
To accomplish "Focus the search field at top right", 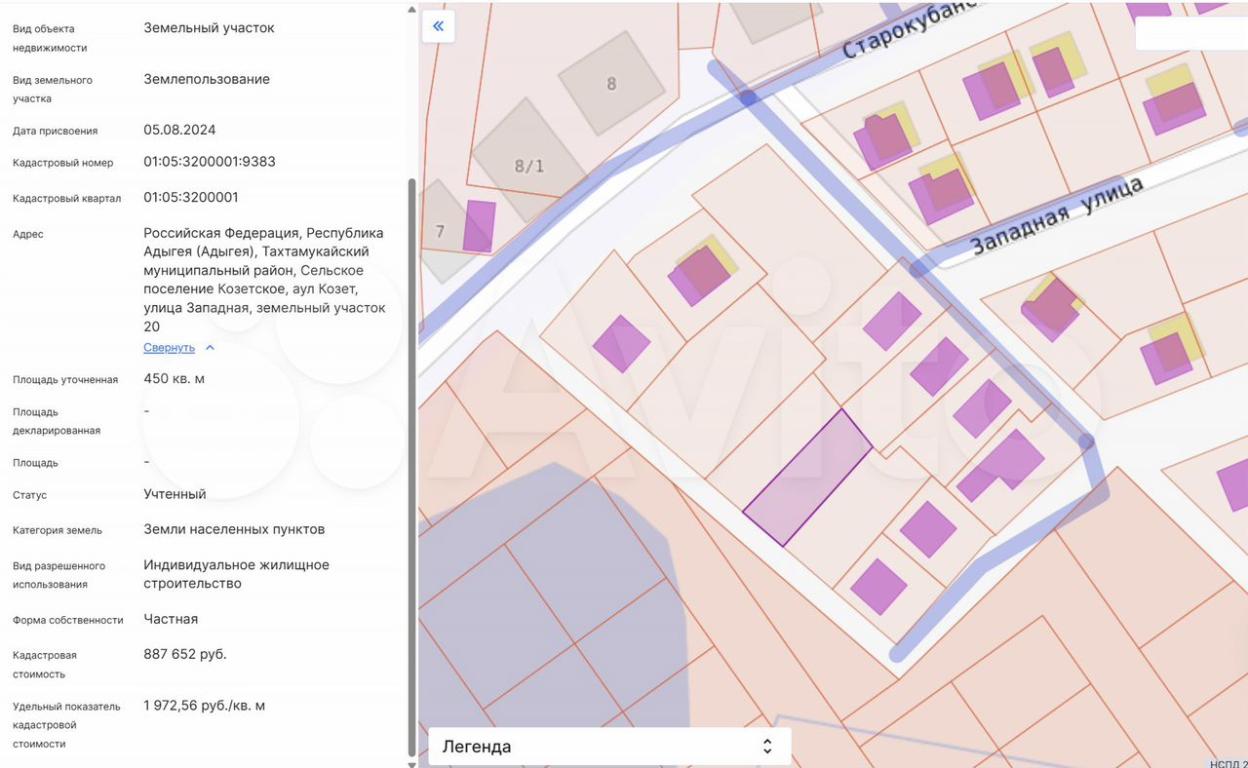I will 1190,33.
